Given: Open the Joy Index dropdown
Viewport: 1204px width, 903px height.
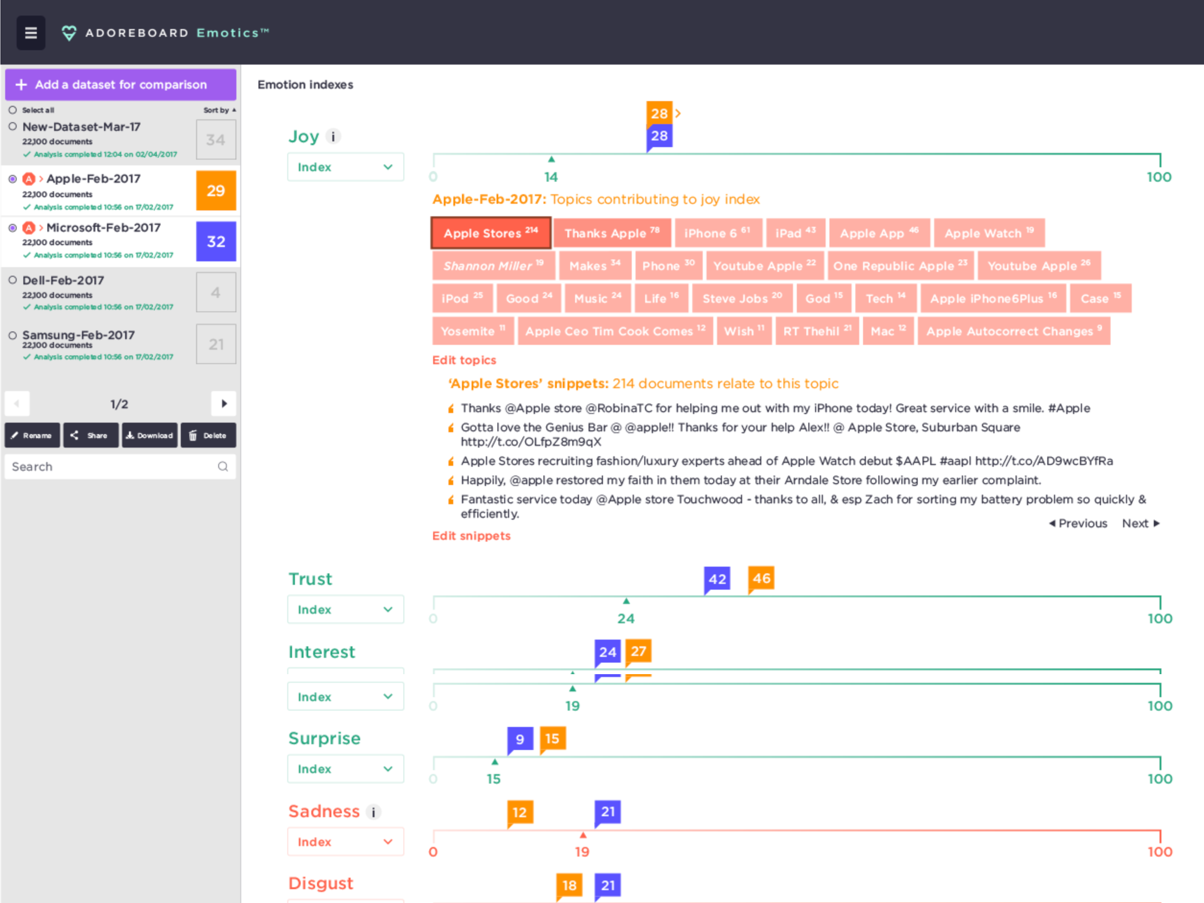Looking at the screenshot, I should pyautogui.click(x=346, y=167).
